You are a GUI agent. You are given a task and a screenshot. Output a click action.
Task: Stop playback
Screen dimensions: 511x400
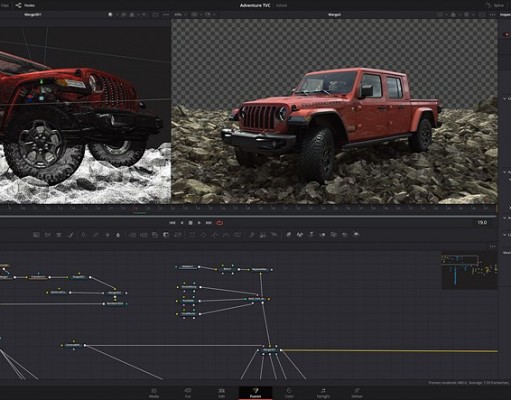tap(190, 223)
